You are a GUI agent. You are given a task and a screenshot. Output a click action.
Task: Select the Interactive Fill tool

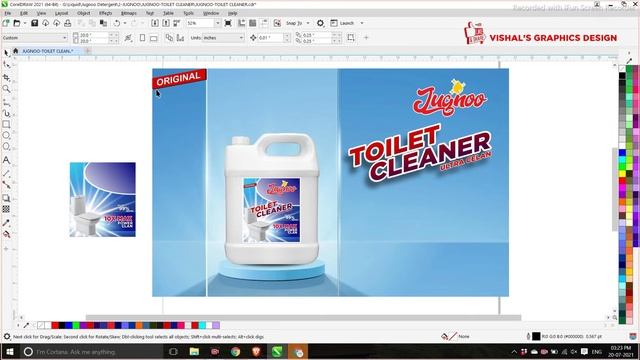click(6, 234)
